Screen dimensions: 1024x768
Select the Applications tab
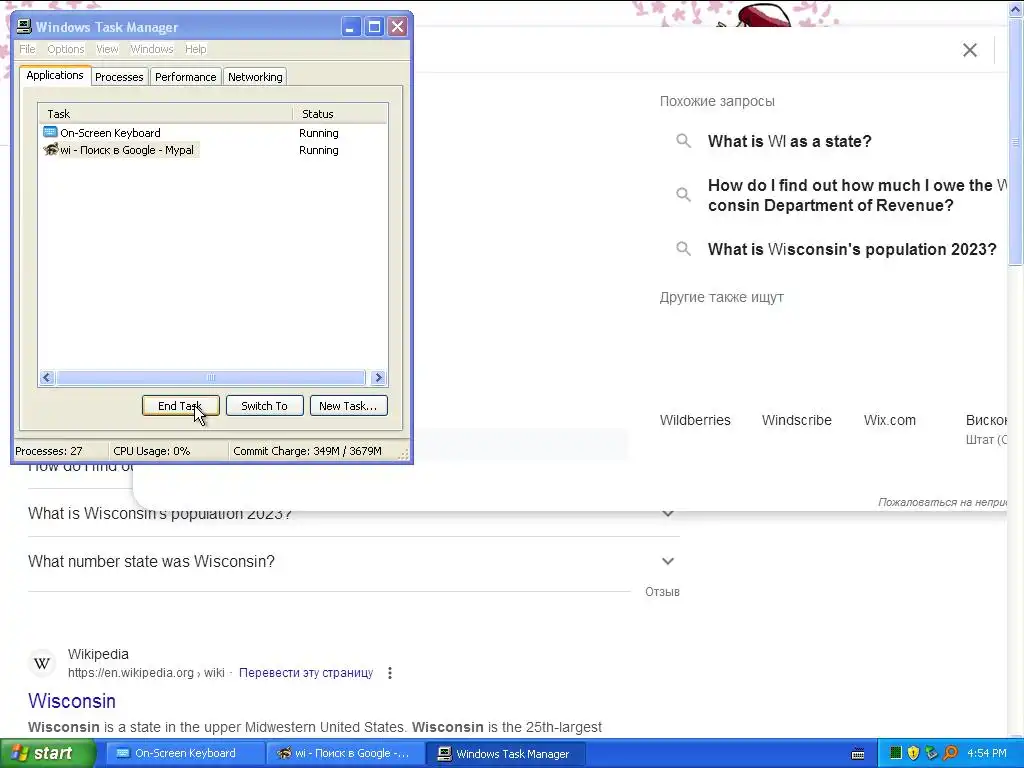55,75
